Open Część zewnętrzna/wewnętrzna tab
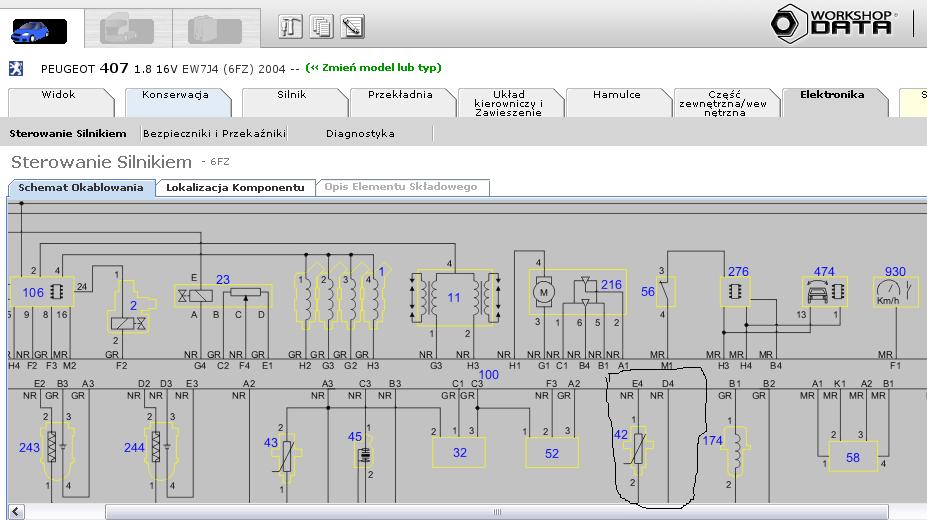This screenshot has width=927, height=520. [725, 103]
